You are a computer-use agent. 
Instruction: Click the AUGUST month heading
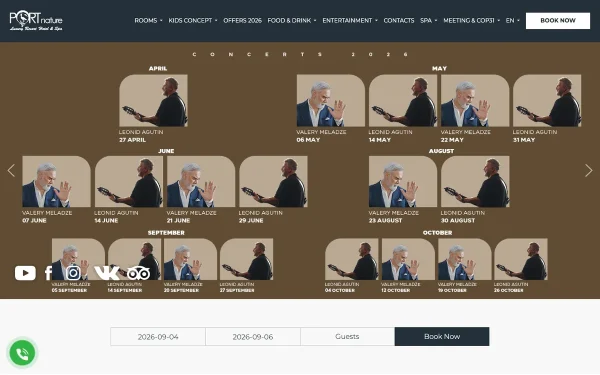point(441,151)
